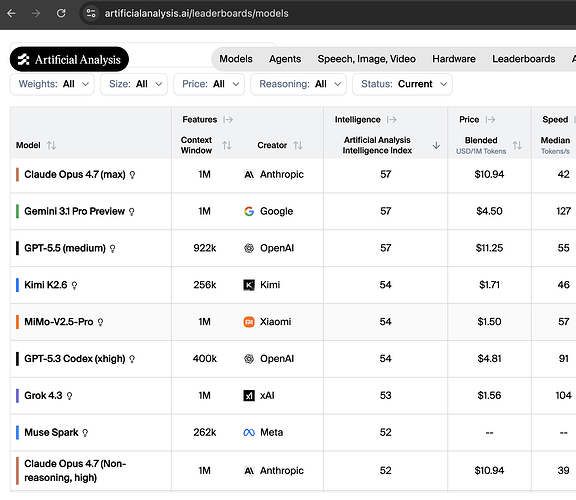Sort by Context Window column arrows
Screen dimensions: 576x500
(x=227, y=145)
